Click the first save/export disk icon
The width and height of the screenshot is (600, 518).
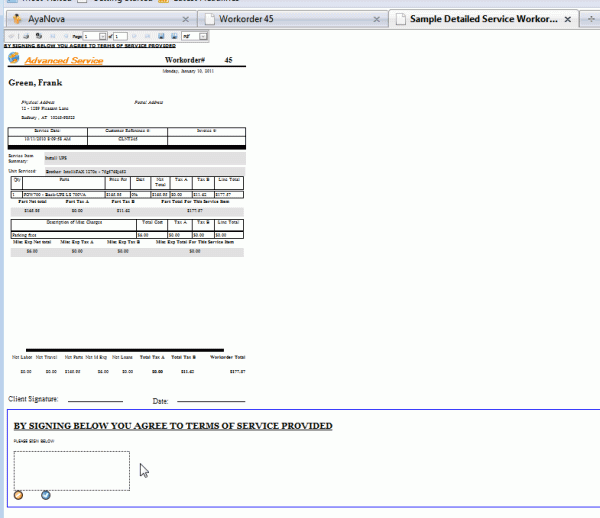pos(161,36)
